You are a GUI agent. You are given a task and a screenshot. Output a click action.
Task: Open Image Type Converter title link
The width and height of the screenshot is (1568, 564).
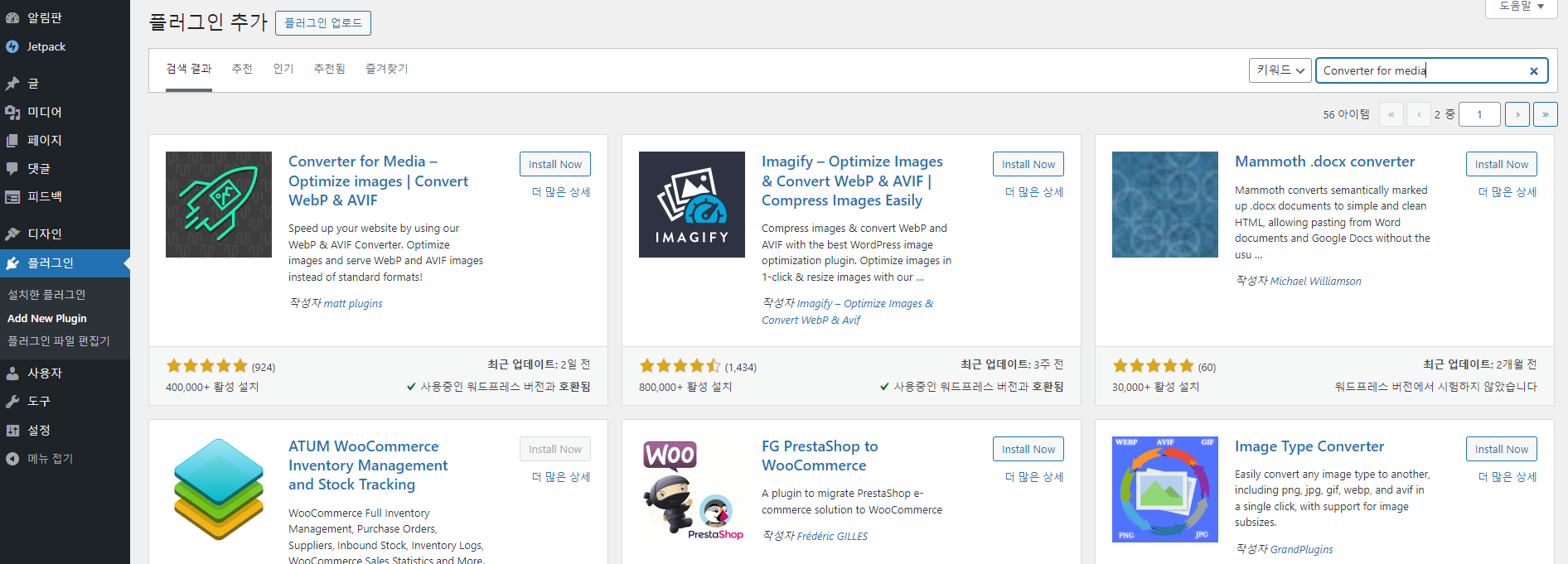1309,446
